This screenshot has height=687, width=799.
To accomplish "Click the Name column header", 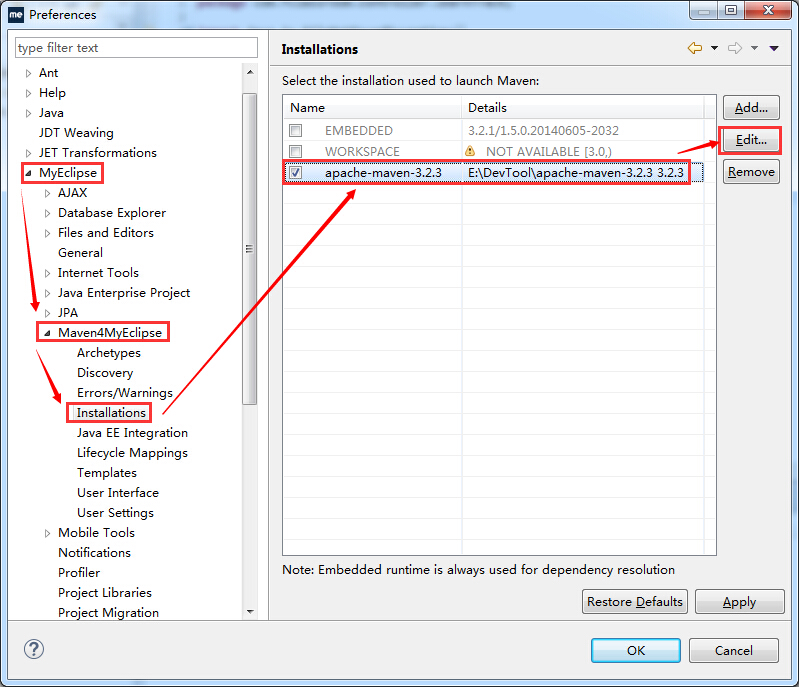I will pyautogui.click(x=372, y=108).
